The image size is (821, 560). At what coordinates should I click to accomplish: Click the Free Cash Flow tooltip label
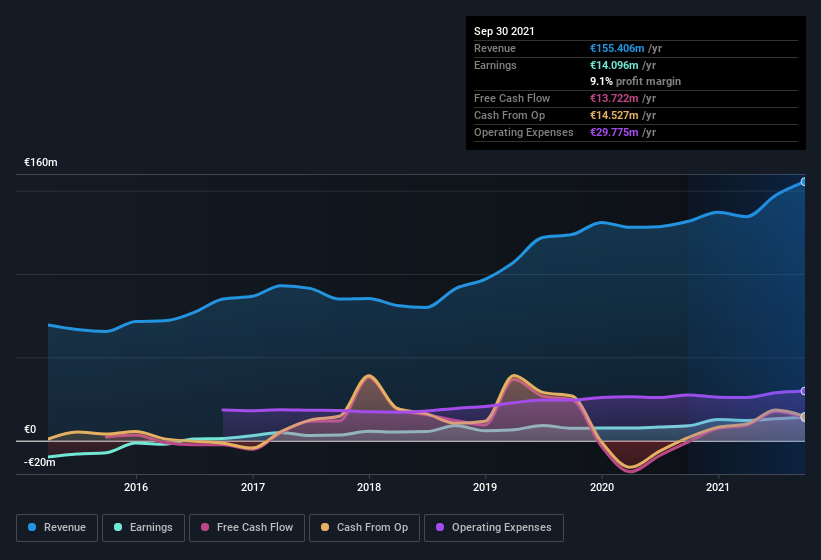[512, 98]
